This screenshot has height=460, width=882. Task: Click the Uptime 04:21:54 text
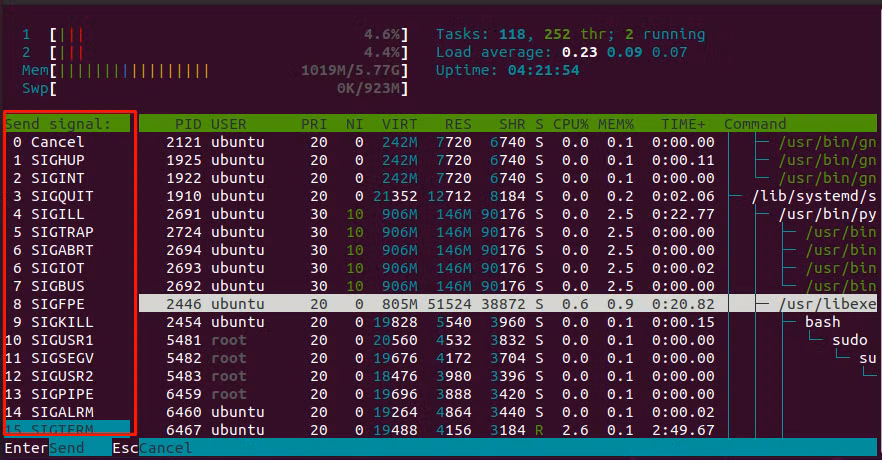tap(507, 70)
